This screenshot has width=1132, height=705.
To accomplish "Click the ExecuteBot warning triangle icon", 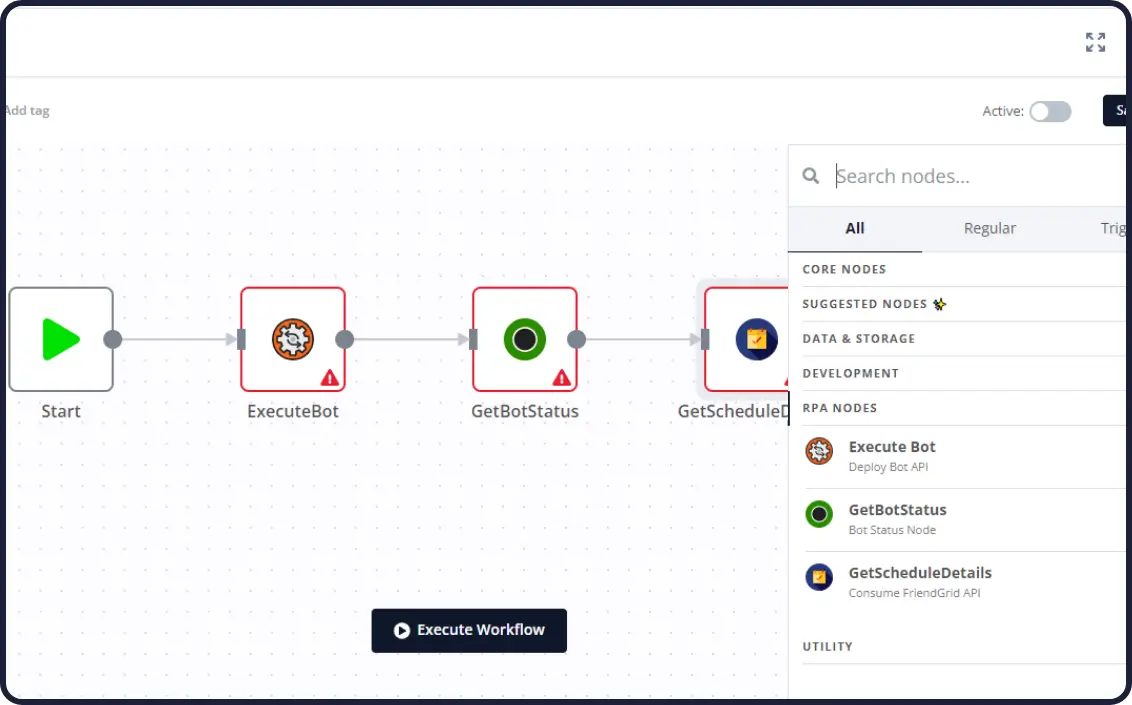I will pos(330,377).
